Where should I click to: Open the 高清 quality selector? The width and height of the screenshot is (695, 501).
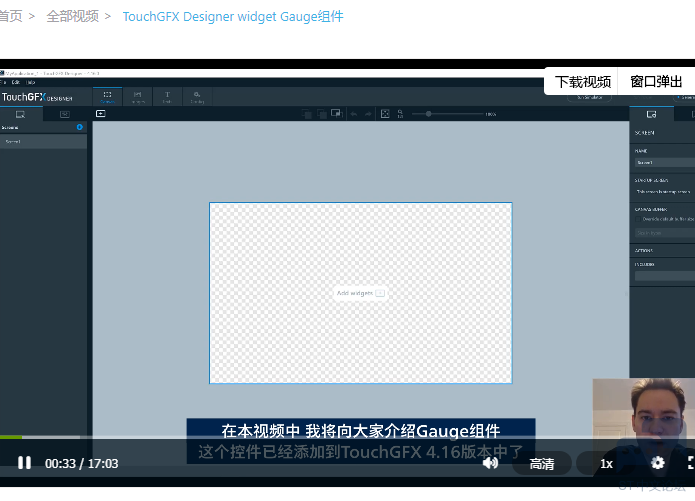pos(542,464)
